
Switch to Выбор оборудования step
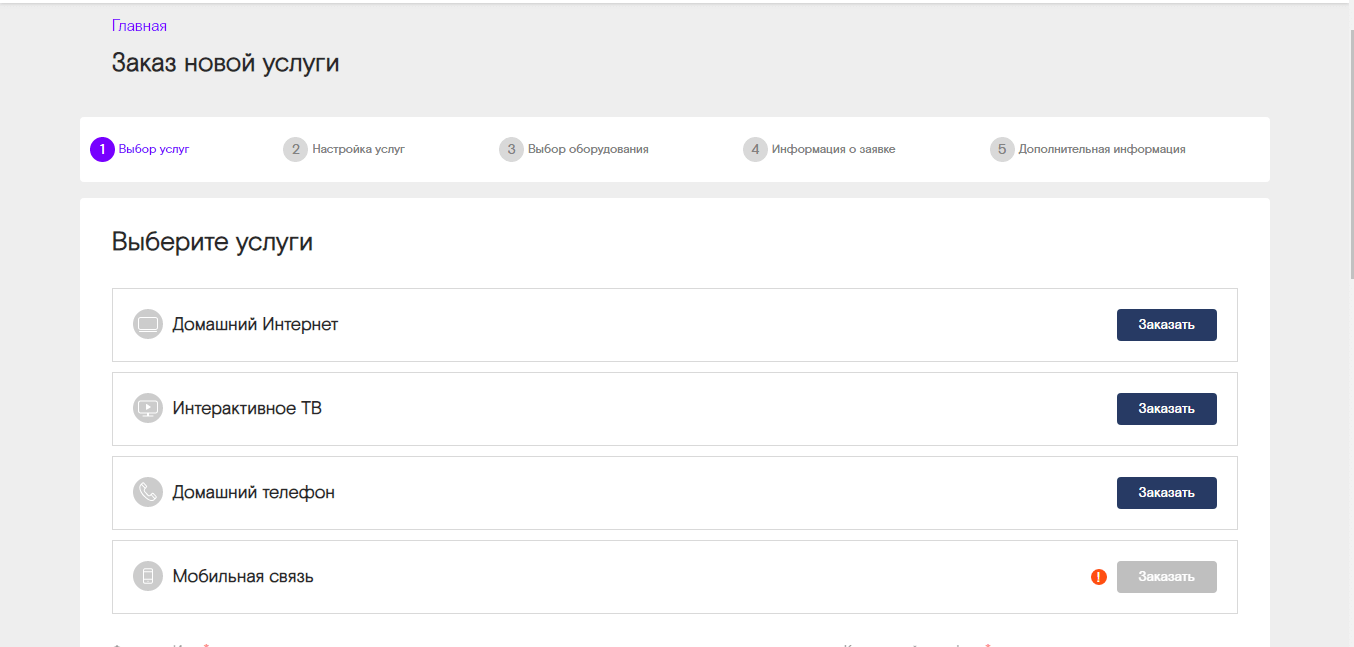[x=588, y=150]
